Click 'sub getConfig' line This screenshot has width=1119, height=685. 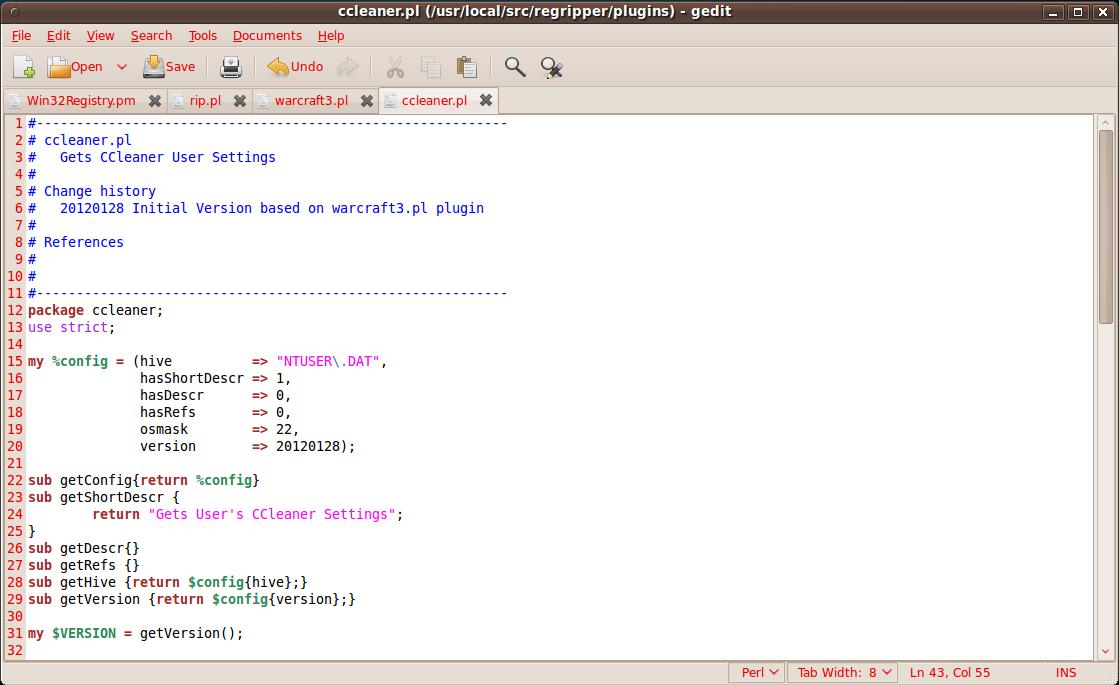point(143,480)
